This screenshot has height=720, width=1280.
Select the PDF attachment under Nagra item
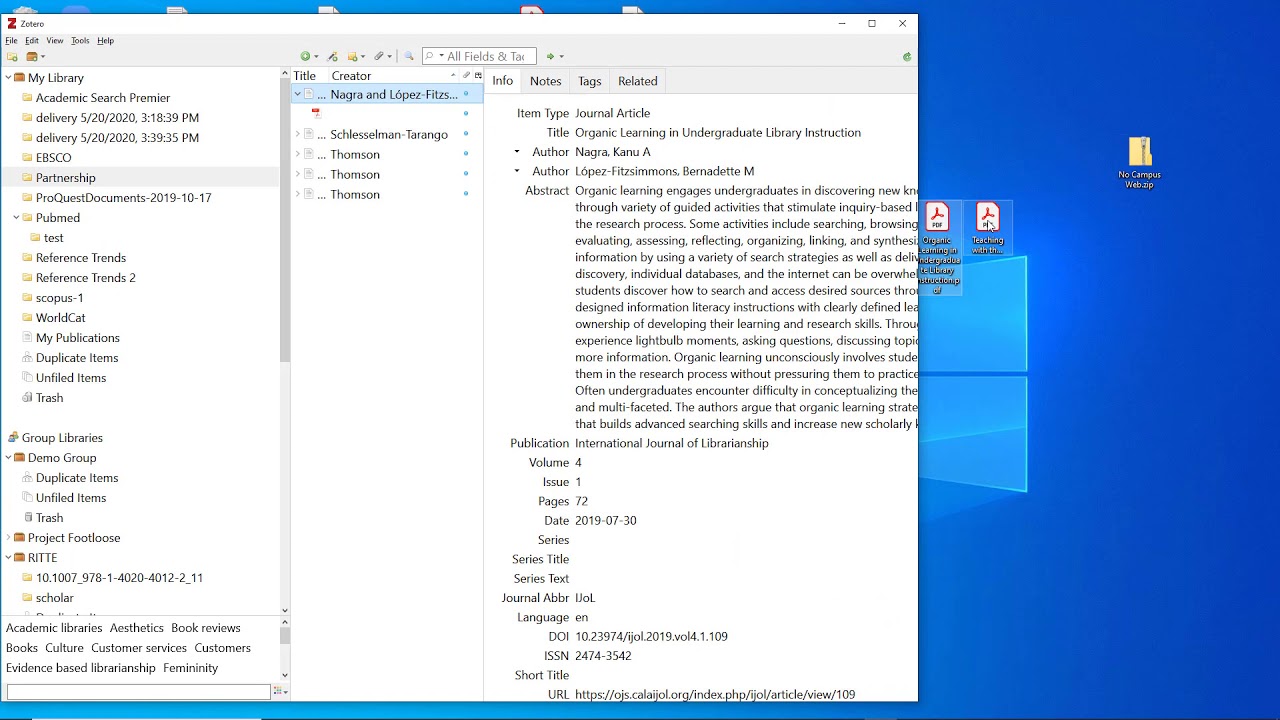(316, 114)
